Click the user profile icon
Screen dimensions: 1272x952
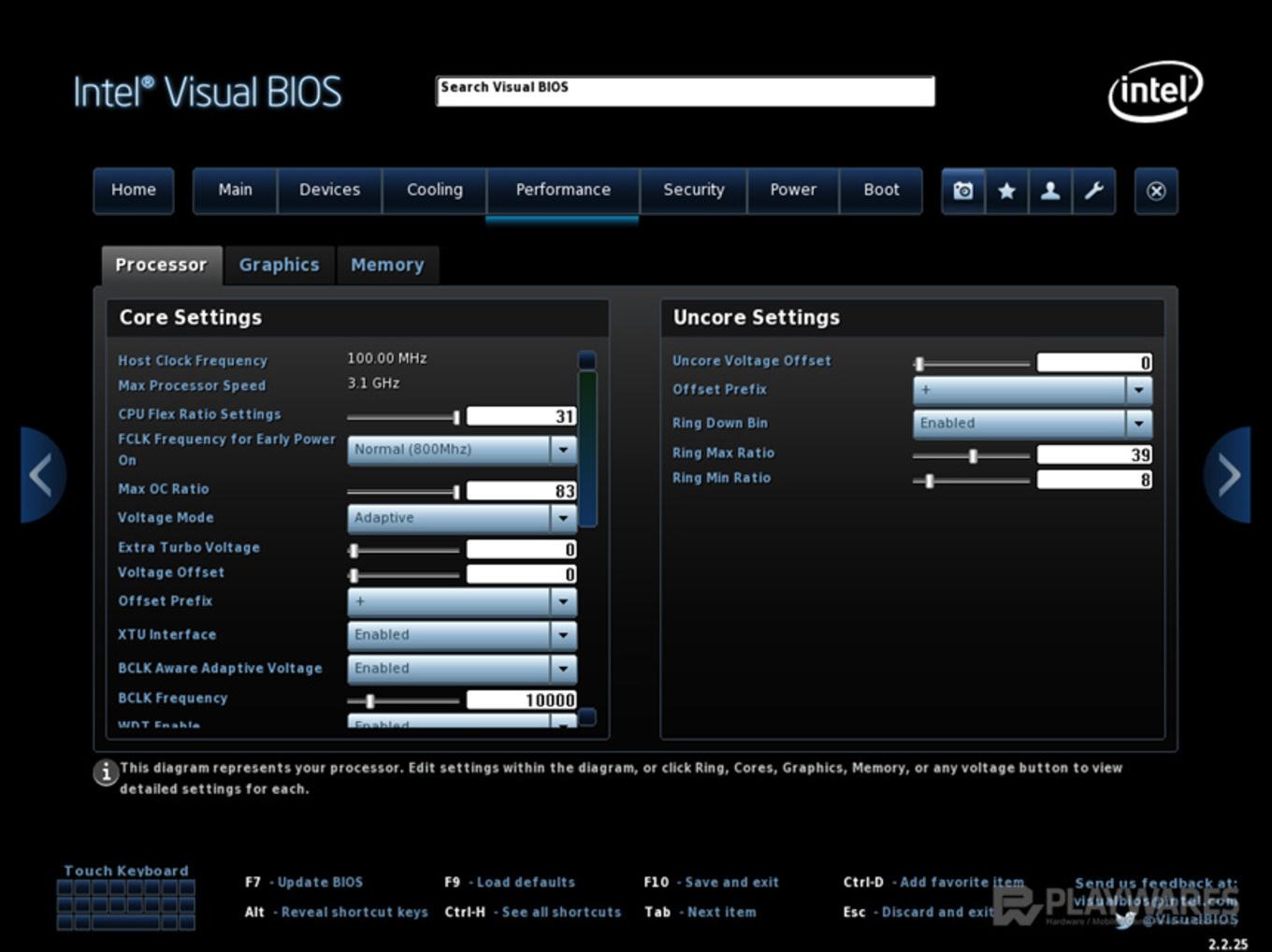[x=1050, y=191]
